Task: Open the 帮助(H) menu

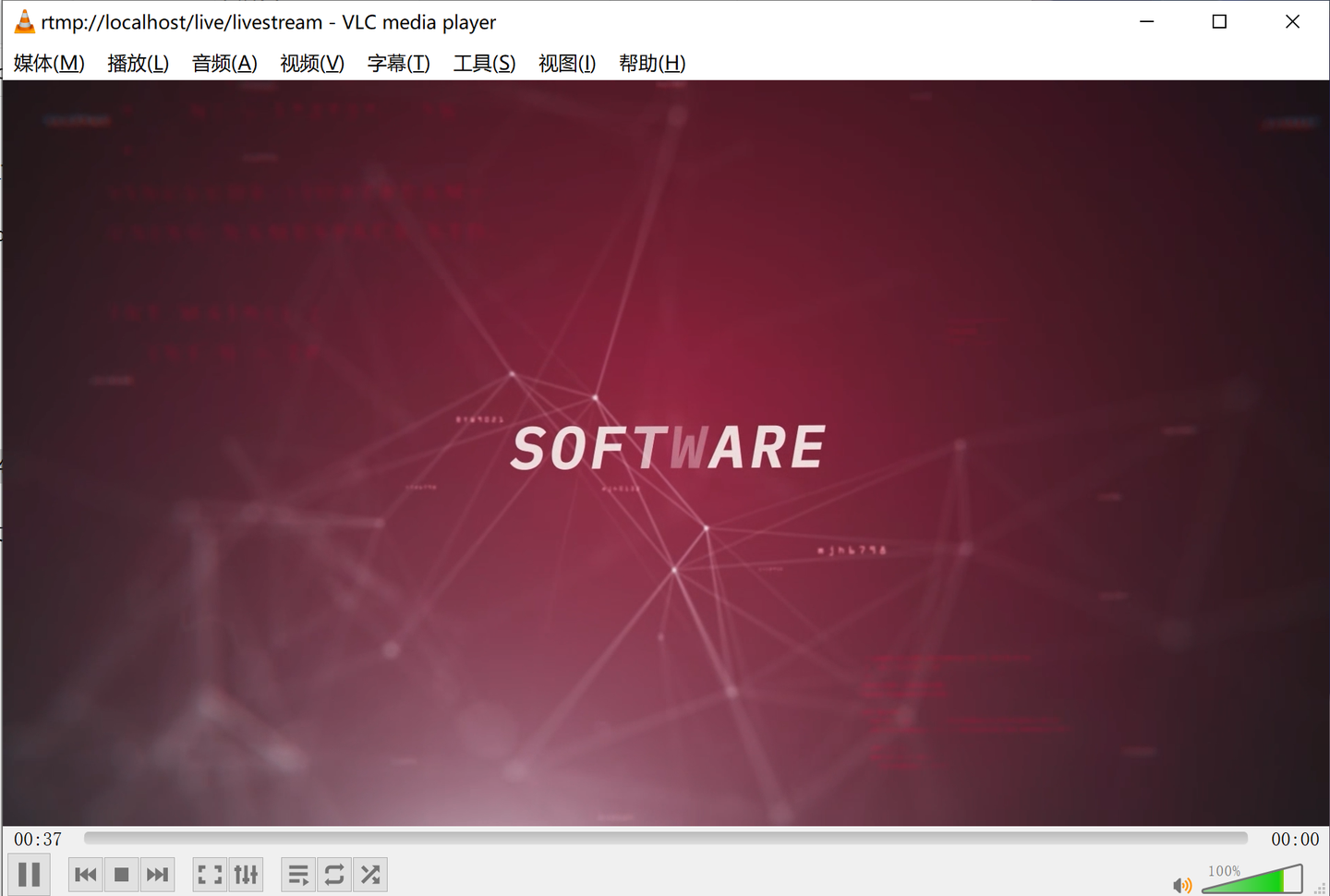Action: [x=652, y=63]
